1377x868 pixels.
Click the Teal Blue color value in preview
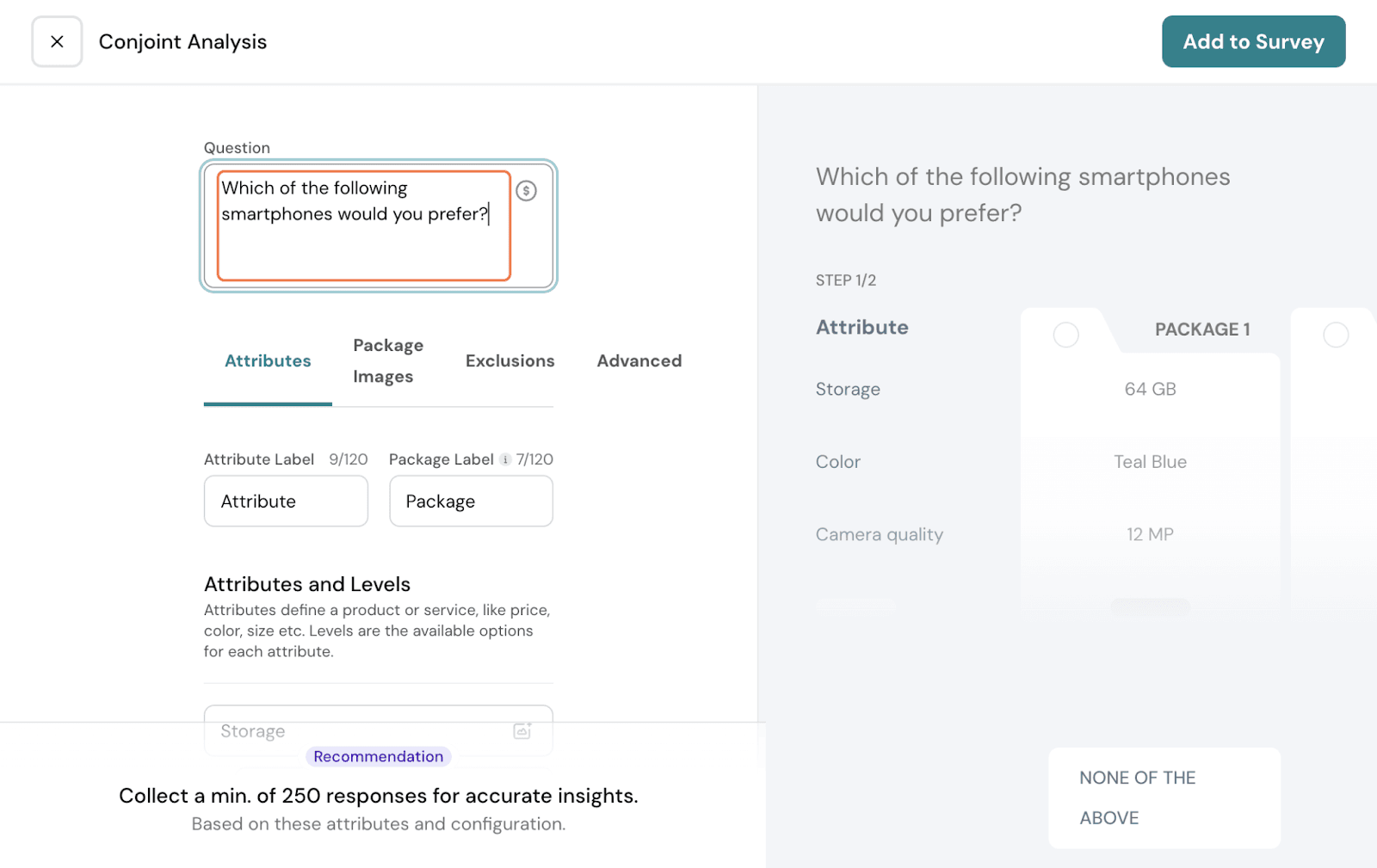click(1150, 462)
